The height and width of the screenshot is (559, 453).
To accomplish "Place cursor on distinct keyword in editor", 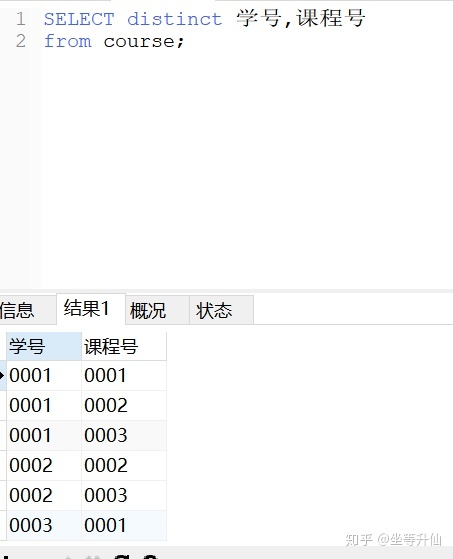I will 175,19.
